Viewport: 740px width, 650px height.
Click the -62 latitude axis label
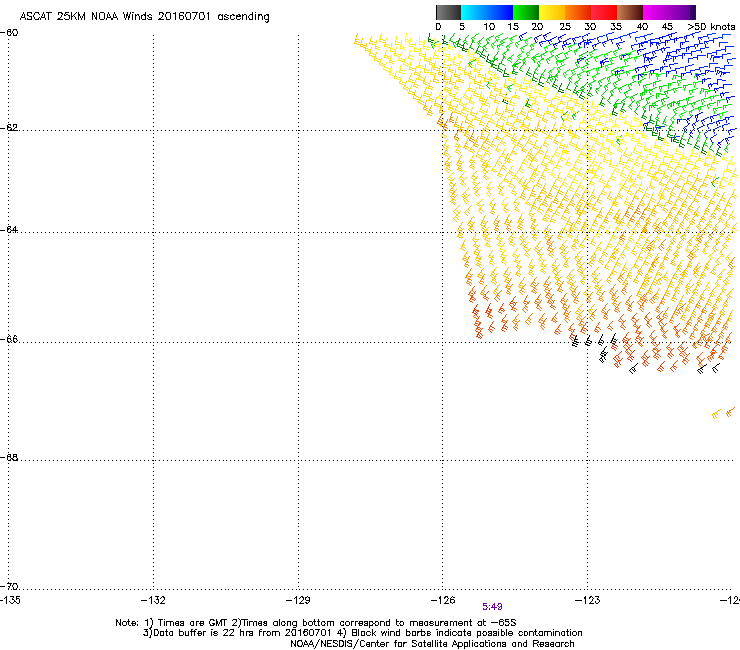pyautogui.click(x=9, y=127)
